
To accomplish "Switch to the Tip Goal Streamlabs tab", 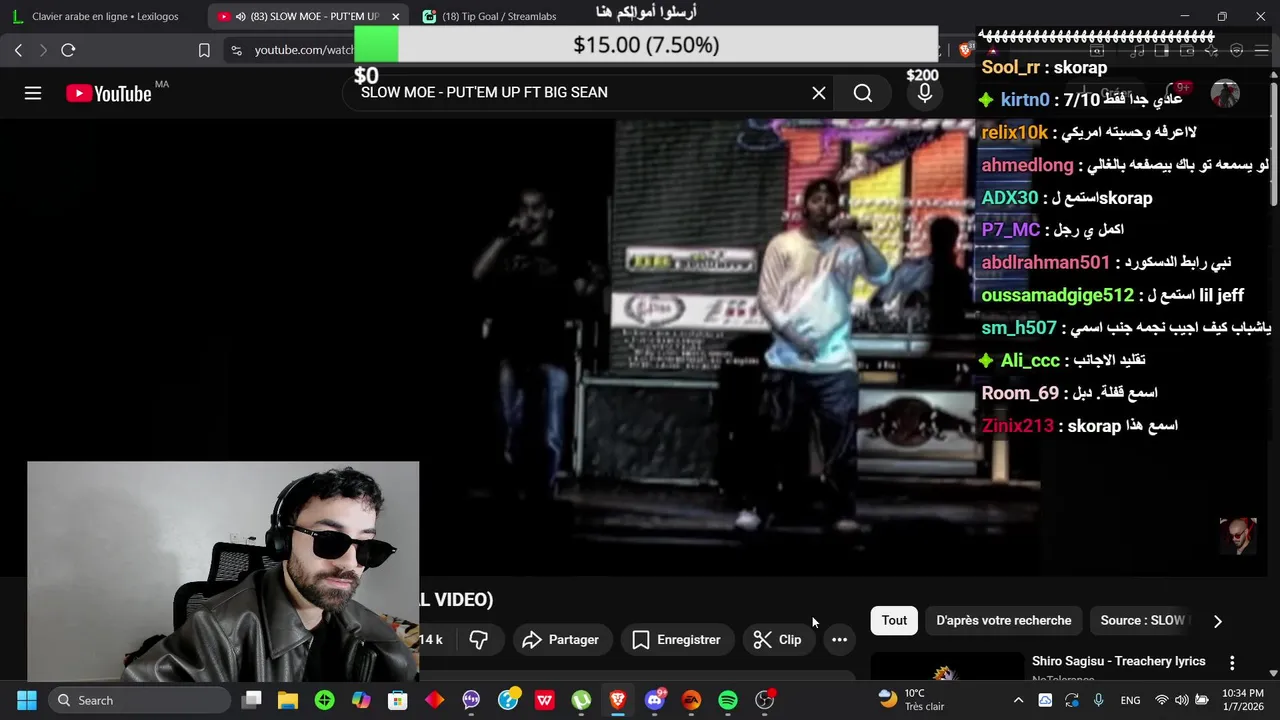I will [x=498, y=17].
